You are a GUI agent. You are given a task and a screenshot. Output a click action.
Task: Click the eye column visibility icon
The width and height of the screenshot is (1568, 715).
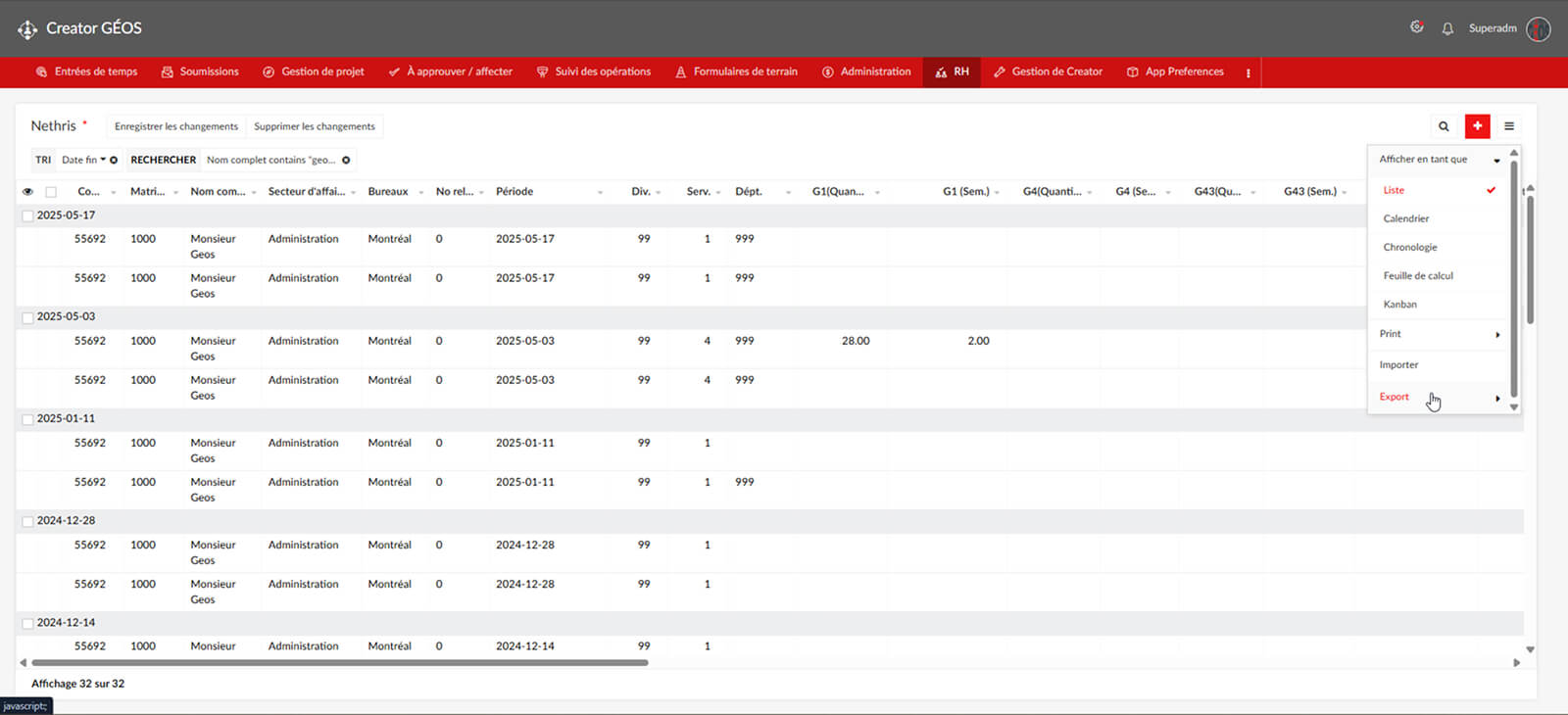(x=27, y=192)
